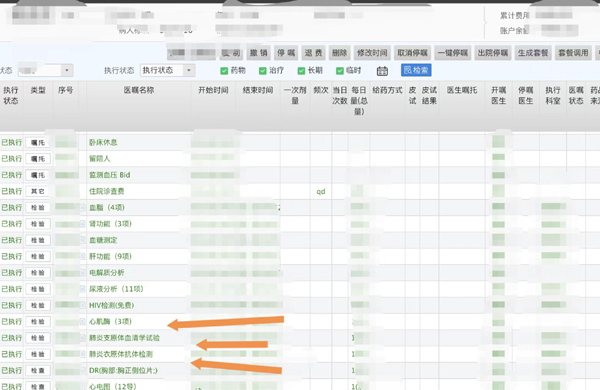Click the 套餐调用 button

click(573, 53)
